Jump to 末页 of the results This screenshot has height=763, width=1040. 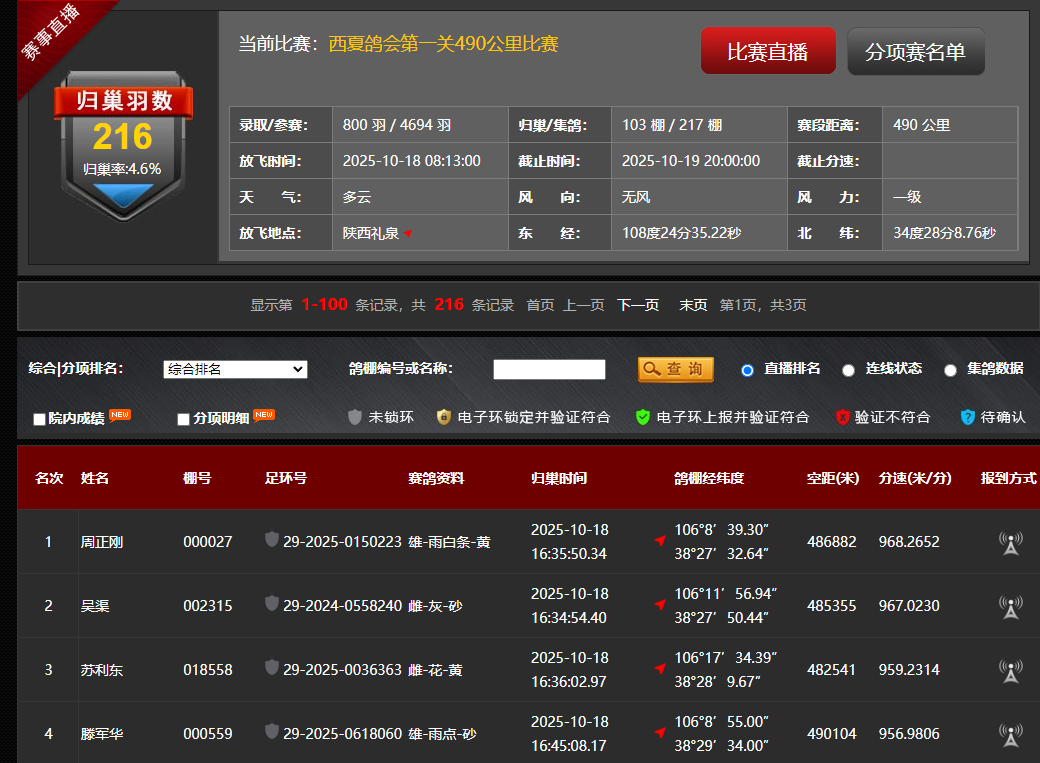[x=693, y=305]
